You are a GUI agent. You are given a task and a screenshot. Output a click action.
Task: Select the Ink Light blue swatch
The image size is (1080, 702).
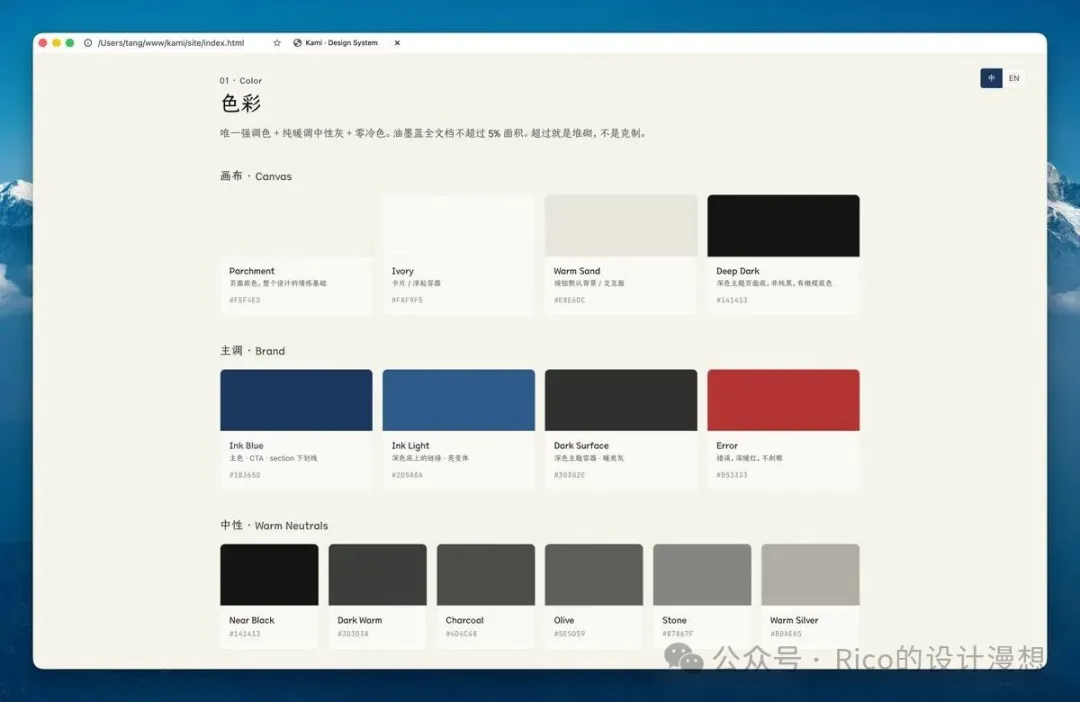(x=458, y=400)
